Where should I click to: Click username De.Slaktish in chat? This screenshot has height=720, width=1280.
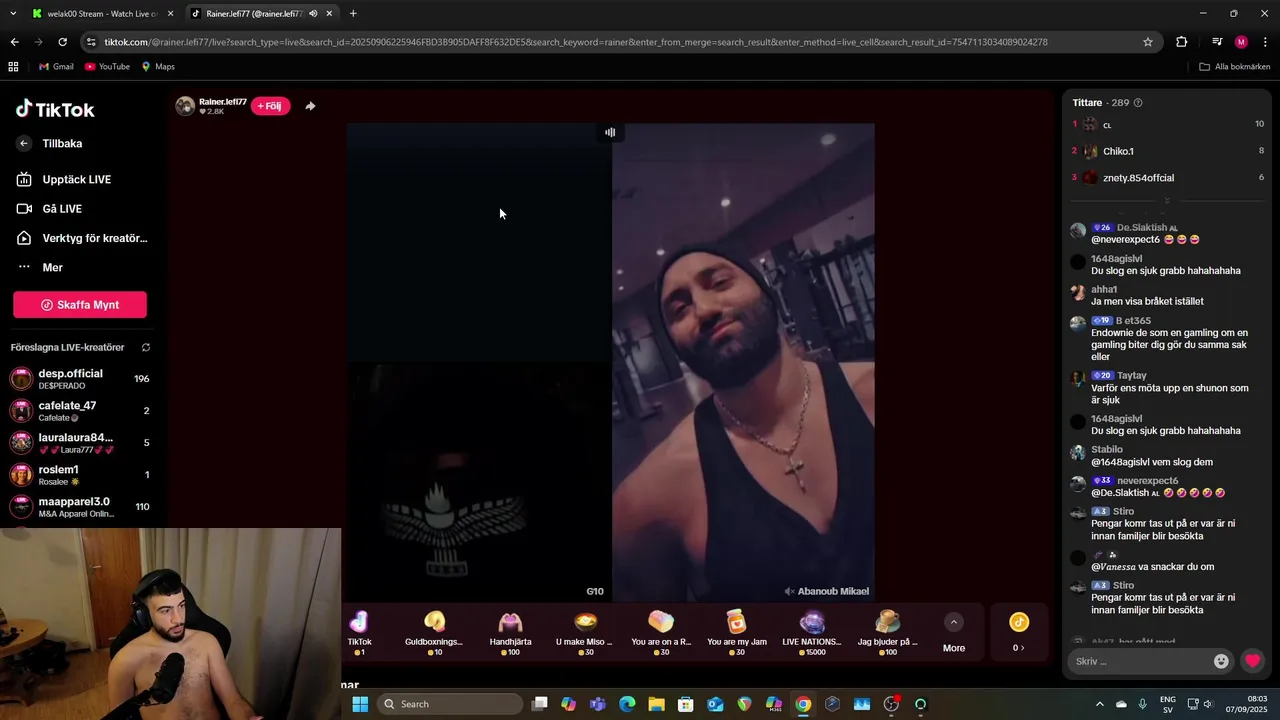(1141, 228)
